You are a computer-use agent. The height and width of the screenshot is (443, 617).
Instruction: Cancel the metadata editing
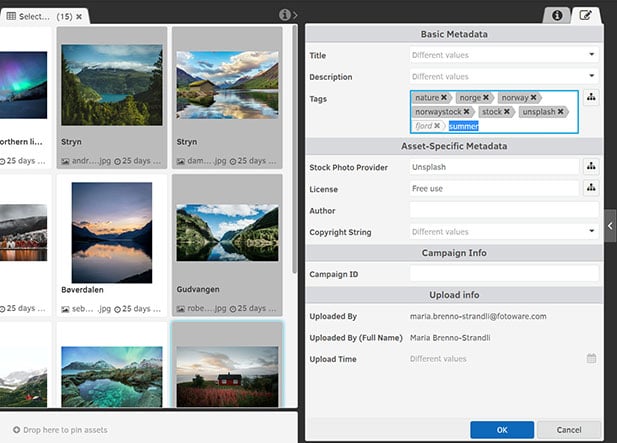569,430
